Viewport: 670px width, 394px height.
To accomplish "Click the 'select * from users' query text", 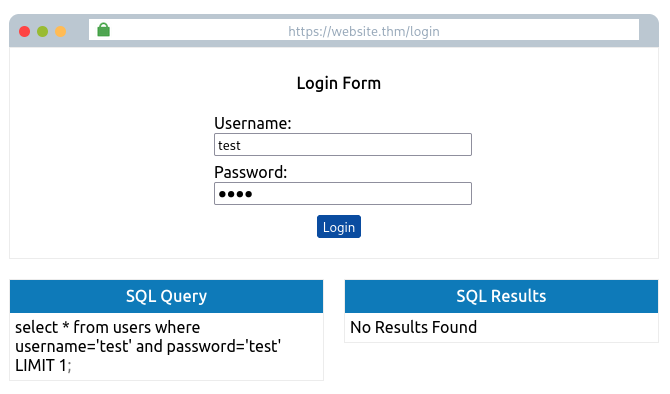I will (x=148, y=346).
